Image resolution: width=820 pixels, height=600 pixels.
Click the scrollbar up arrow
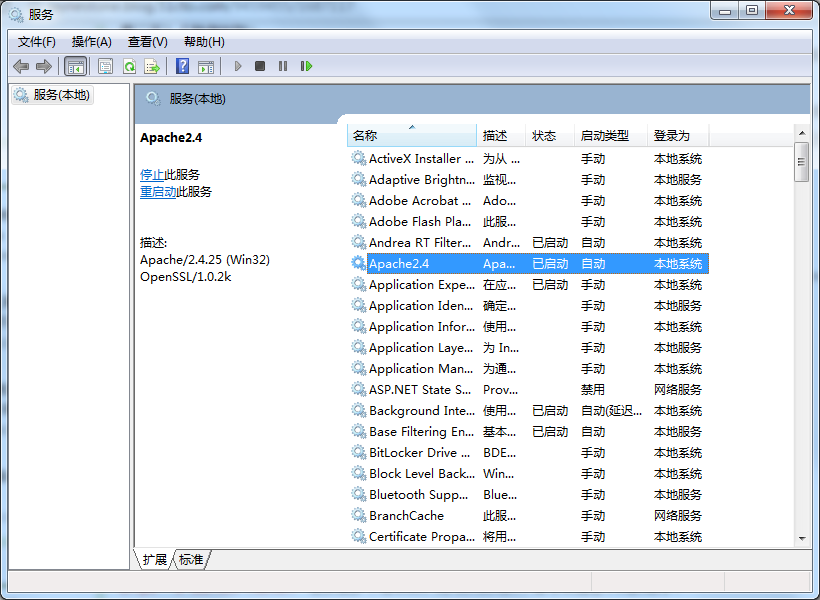coord(802,133)
